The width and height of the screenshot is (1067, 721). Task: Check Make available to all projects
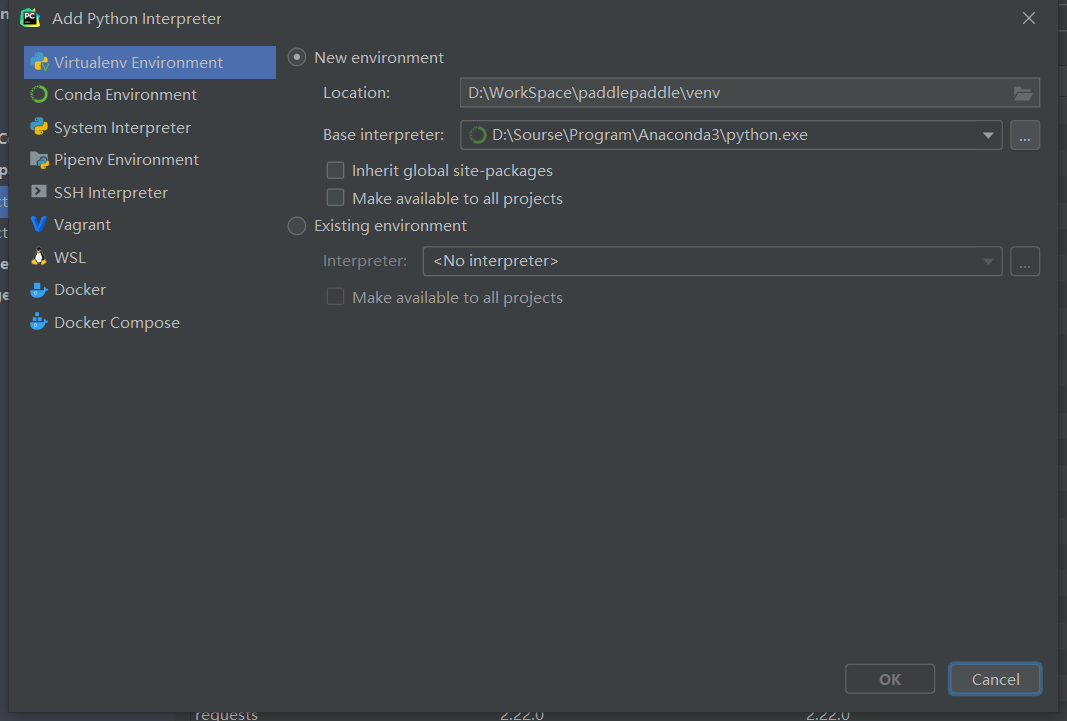[335, 197]
